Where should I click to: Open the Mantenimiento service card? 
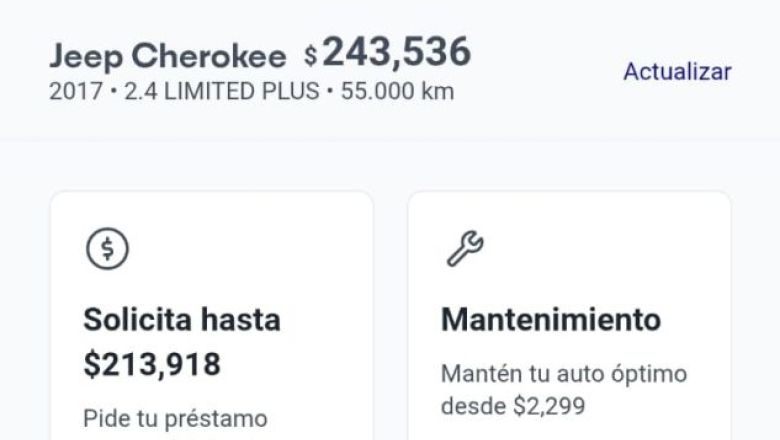[x=569, y=316]
